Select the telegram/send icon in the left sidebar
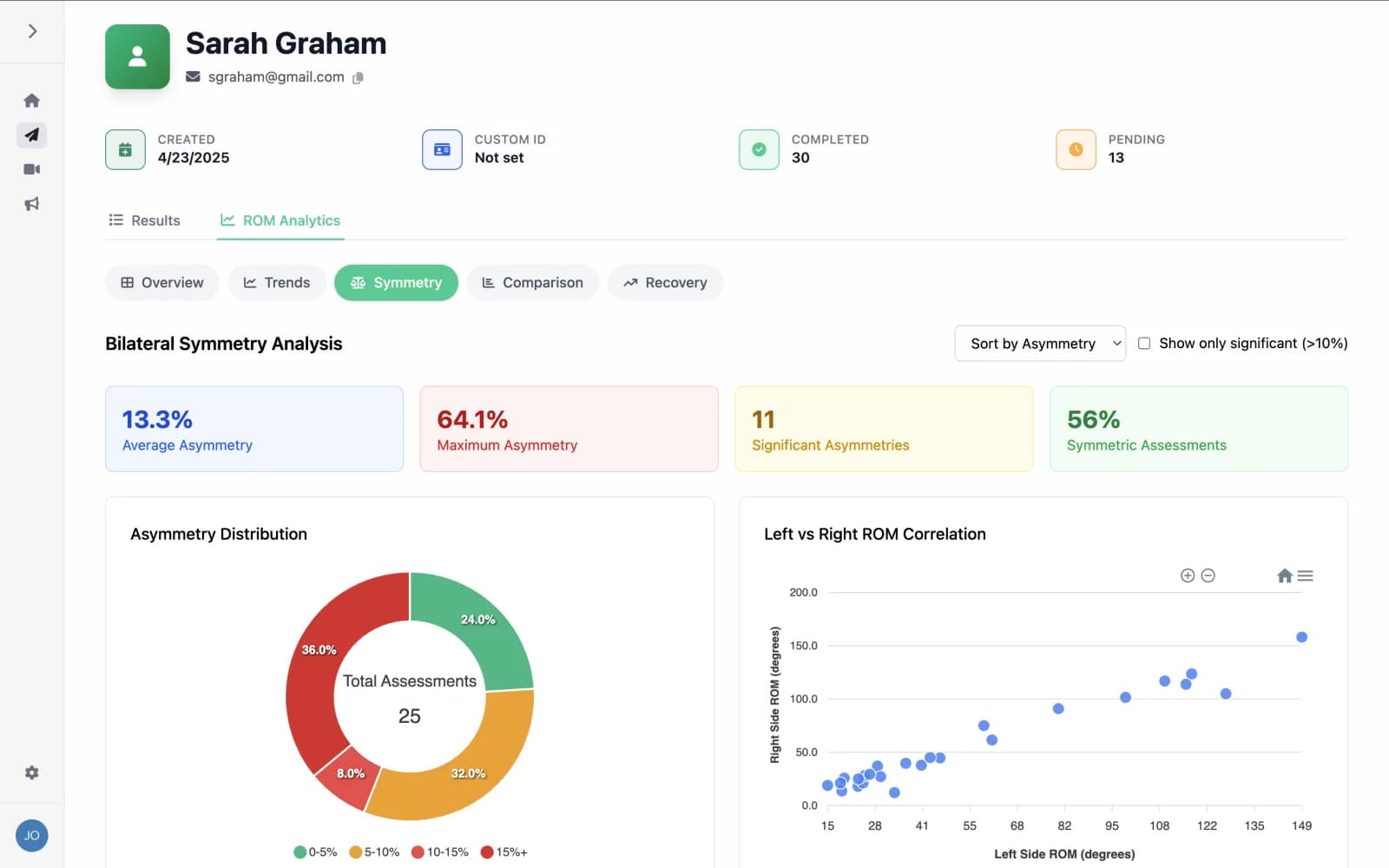 [31, 135]
